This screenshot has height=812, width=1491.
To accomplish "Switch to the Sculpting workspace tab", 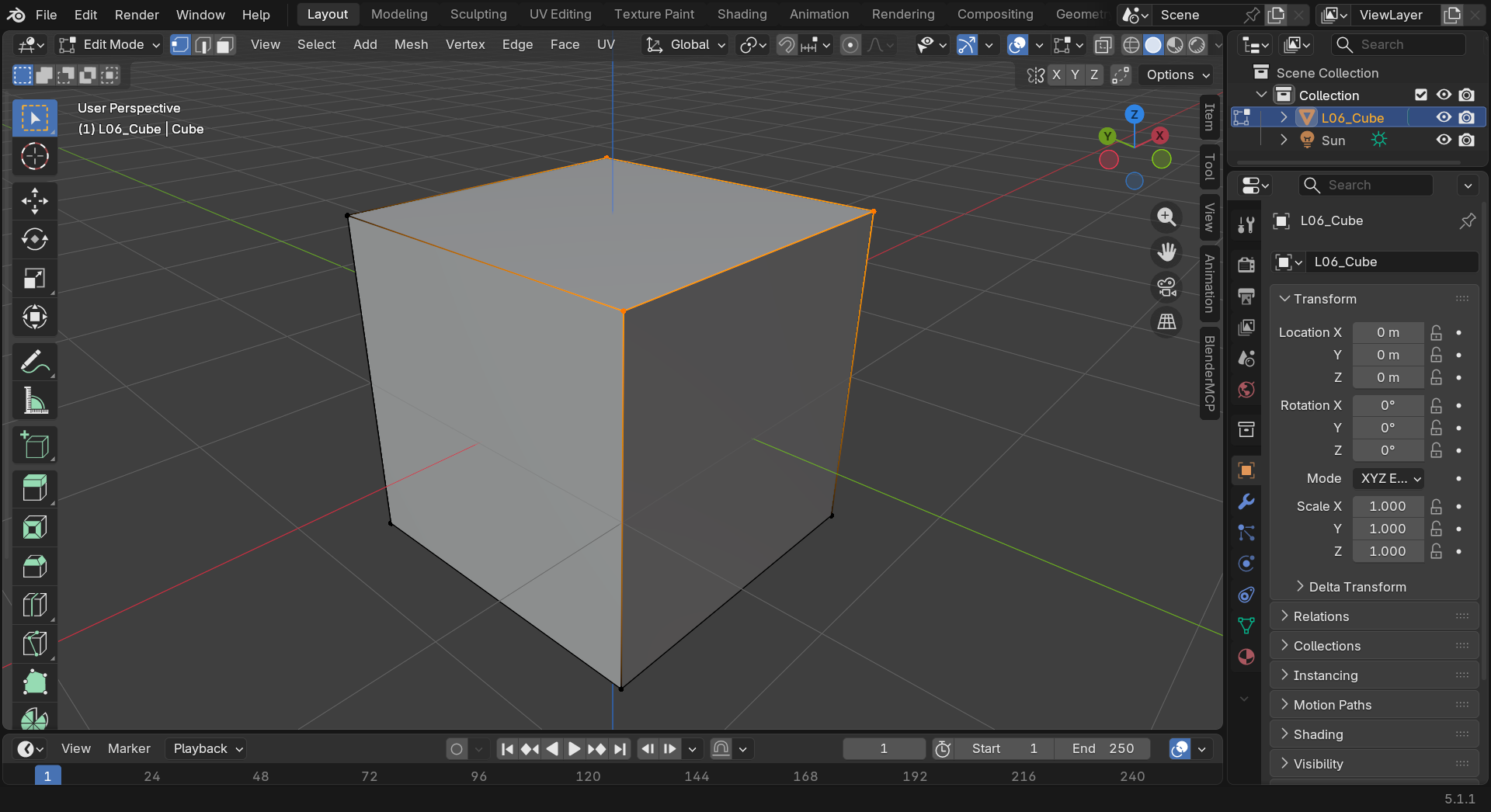I will [x=478, y=14].
